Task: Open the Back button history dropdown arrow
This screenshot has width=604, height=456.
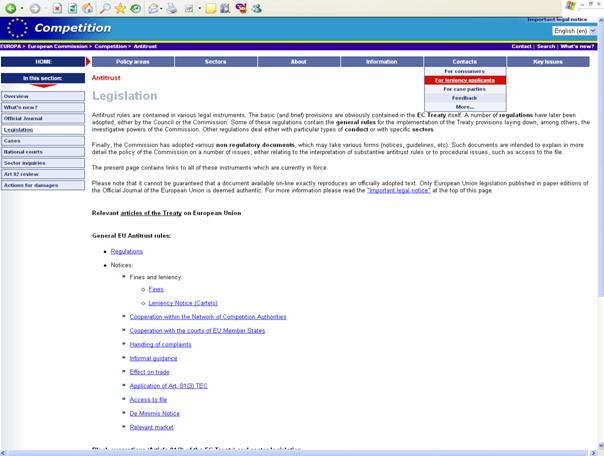Action: click(x=22, y=8)
